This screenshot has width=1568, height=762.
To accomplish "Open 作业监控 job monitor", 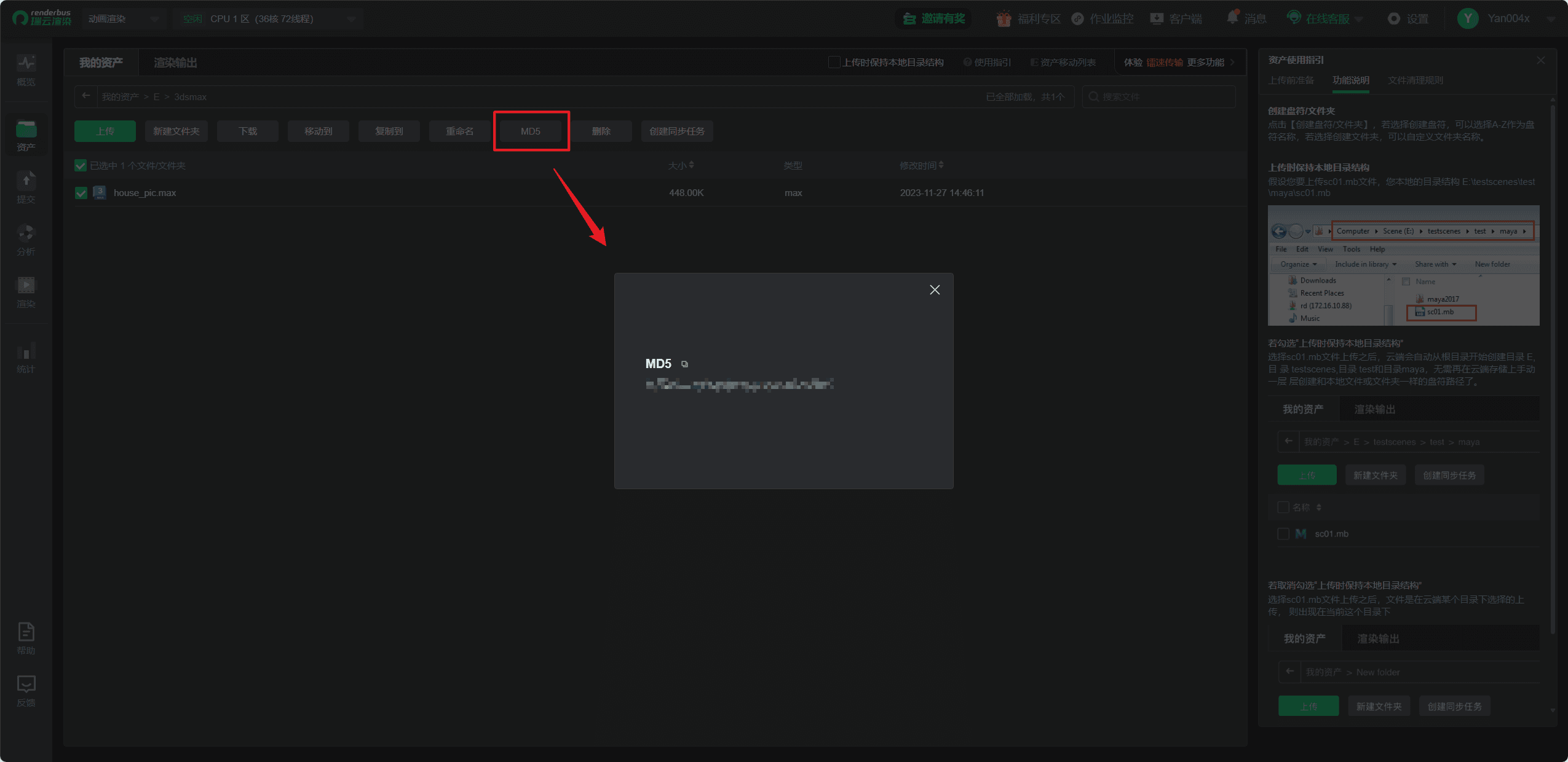I will (1103, 18).
